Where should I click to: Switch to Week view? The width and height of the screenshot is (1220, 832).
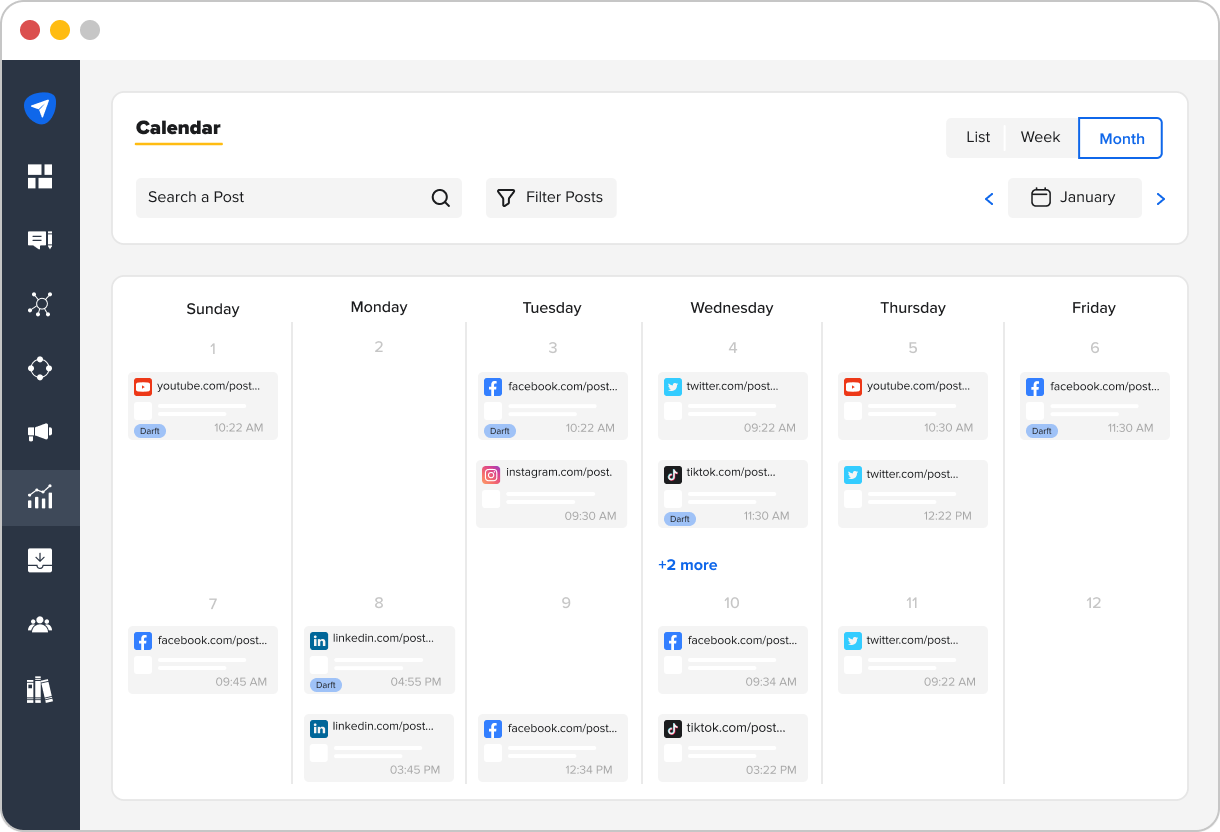point(1040,137)
